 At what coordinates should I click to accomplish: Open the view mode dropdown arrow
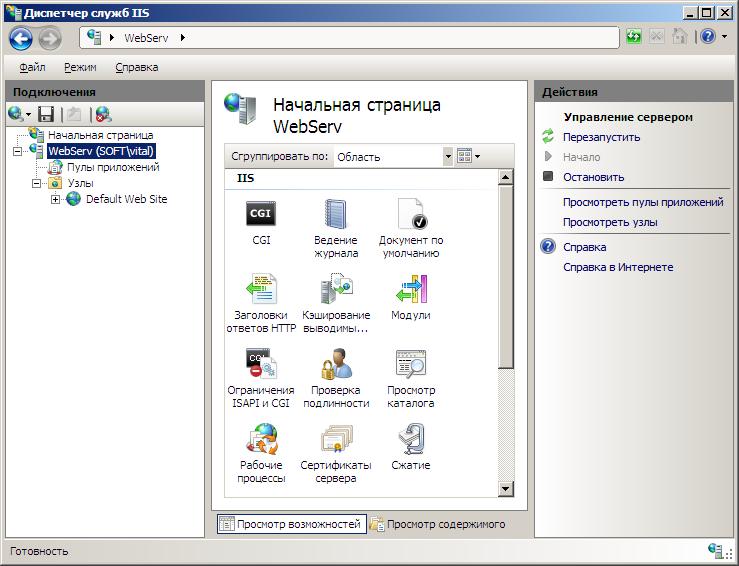click(x=477, y=156)
